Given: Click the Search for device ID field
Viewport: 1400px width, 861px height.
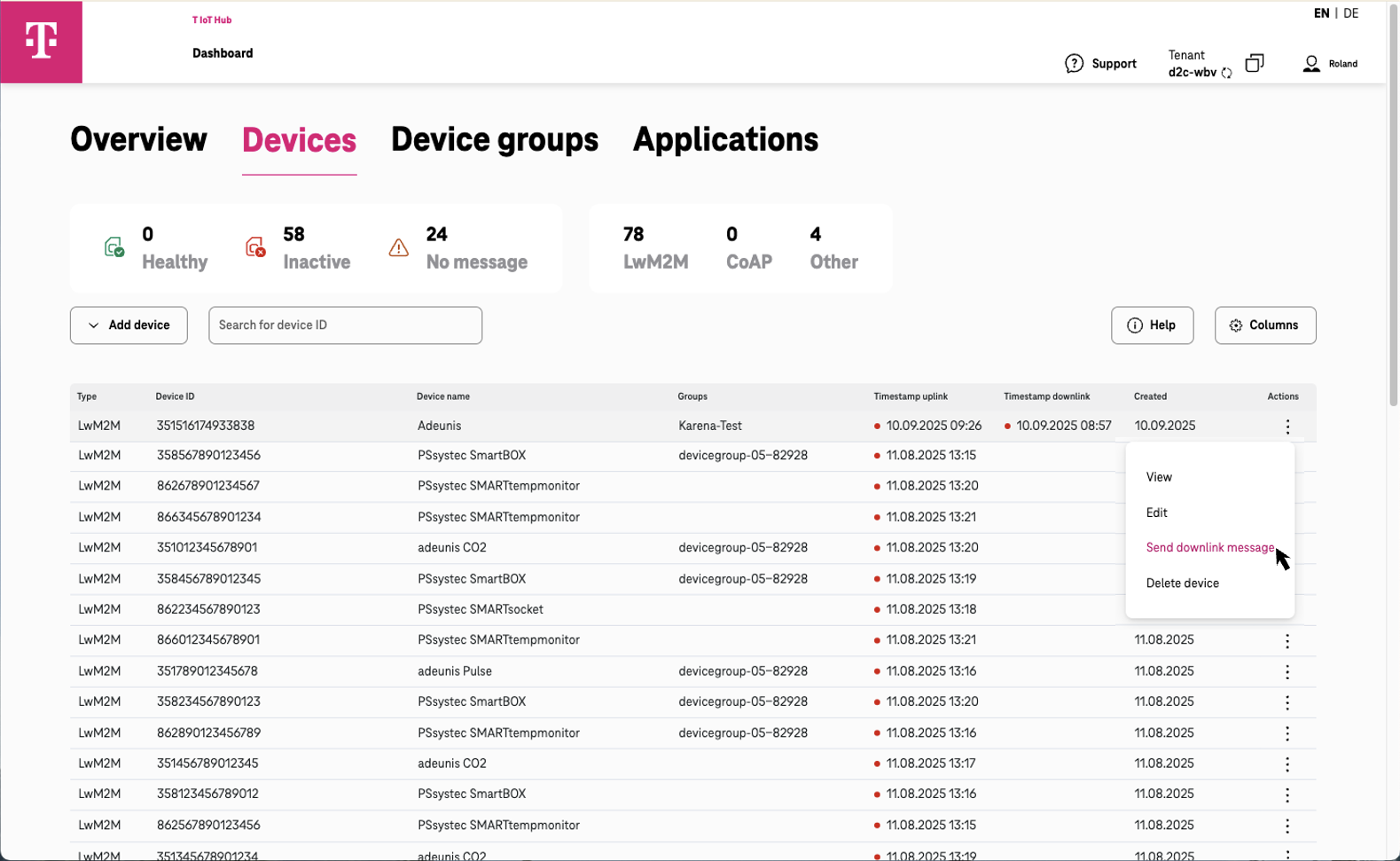Looking at the screenshot, I should pos(345,325).
